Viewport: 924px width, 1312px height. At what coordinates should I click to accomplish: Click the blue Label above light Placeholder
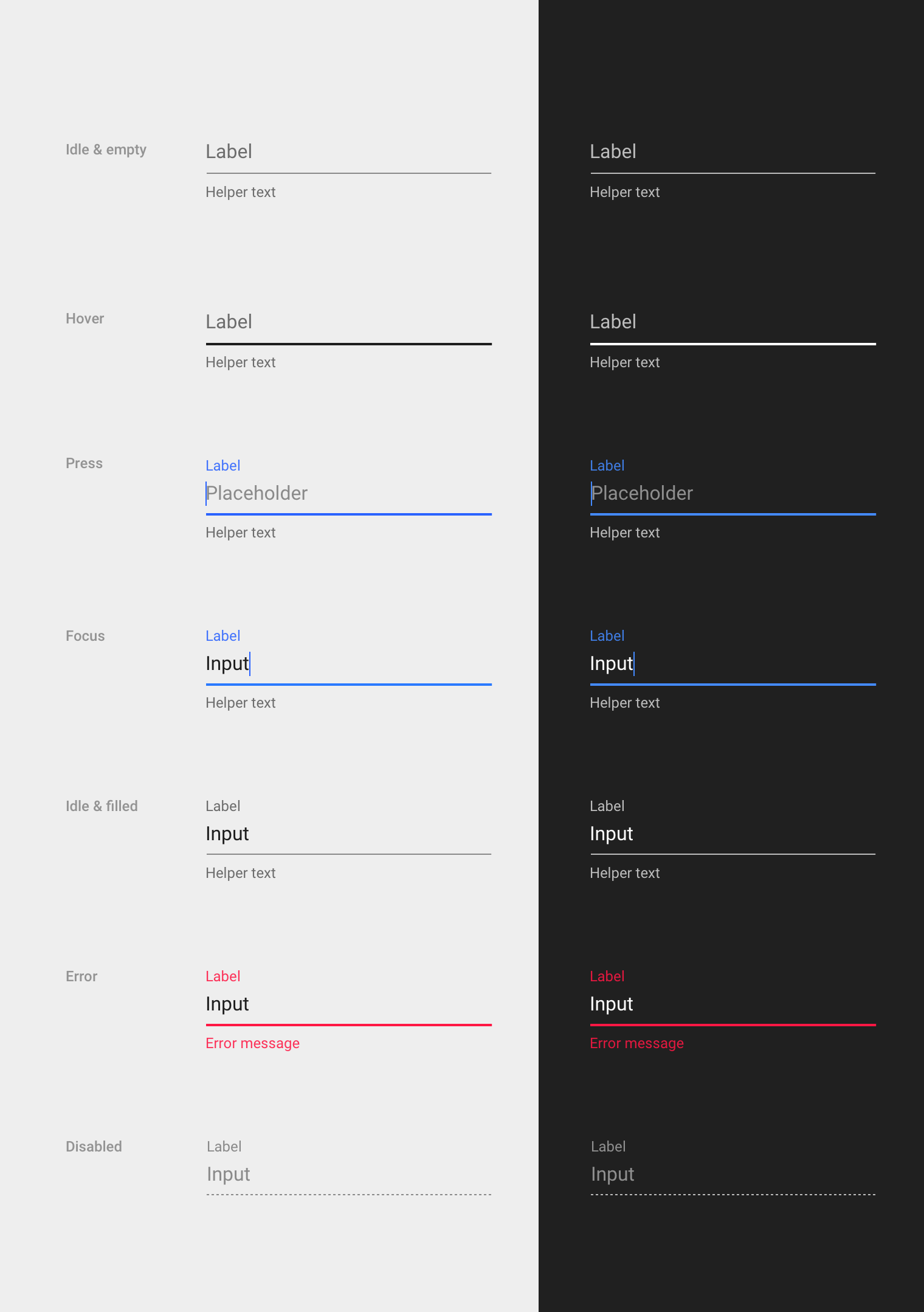(x=222, y=466)
